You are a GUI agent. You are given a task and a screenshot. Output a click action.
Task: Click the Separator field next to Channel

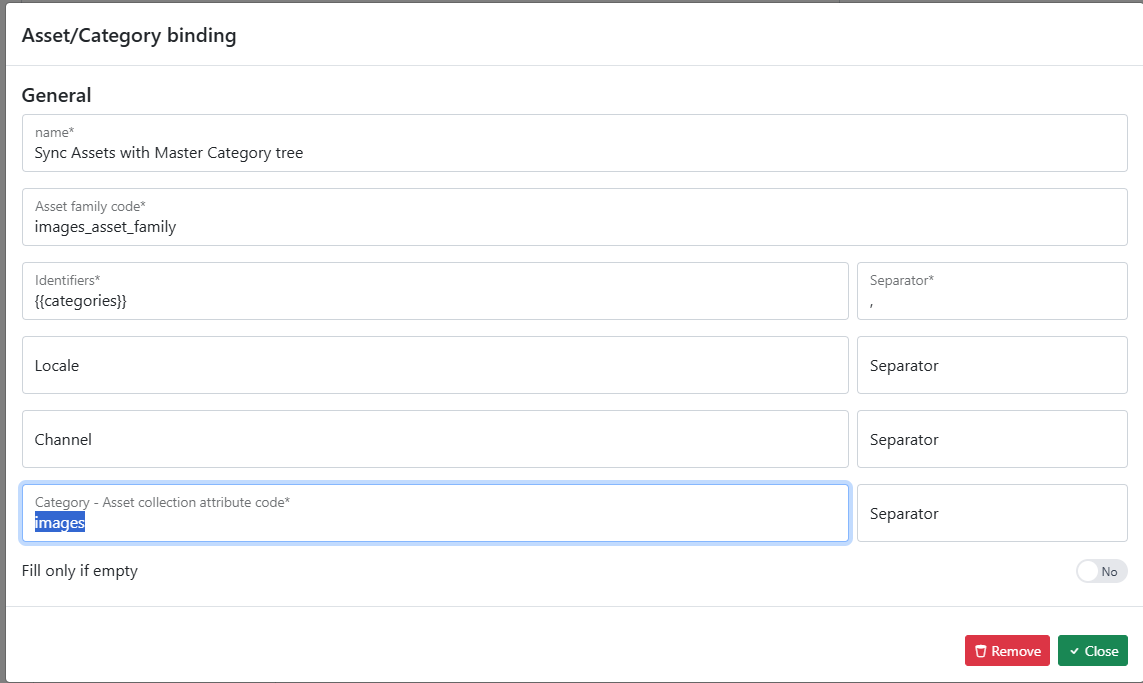992,439
